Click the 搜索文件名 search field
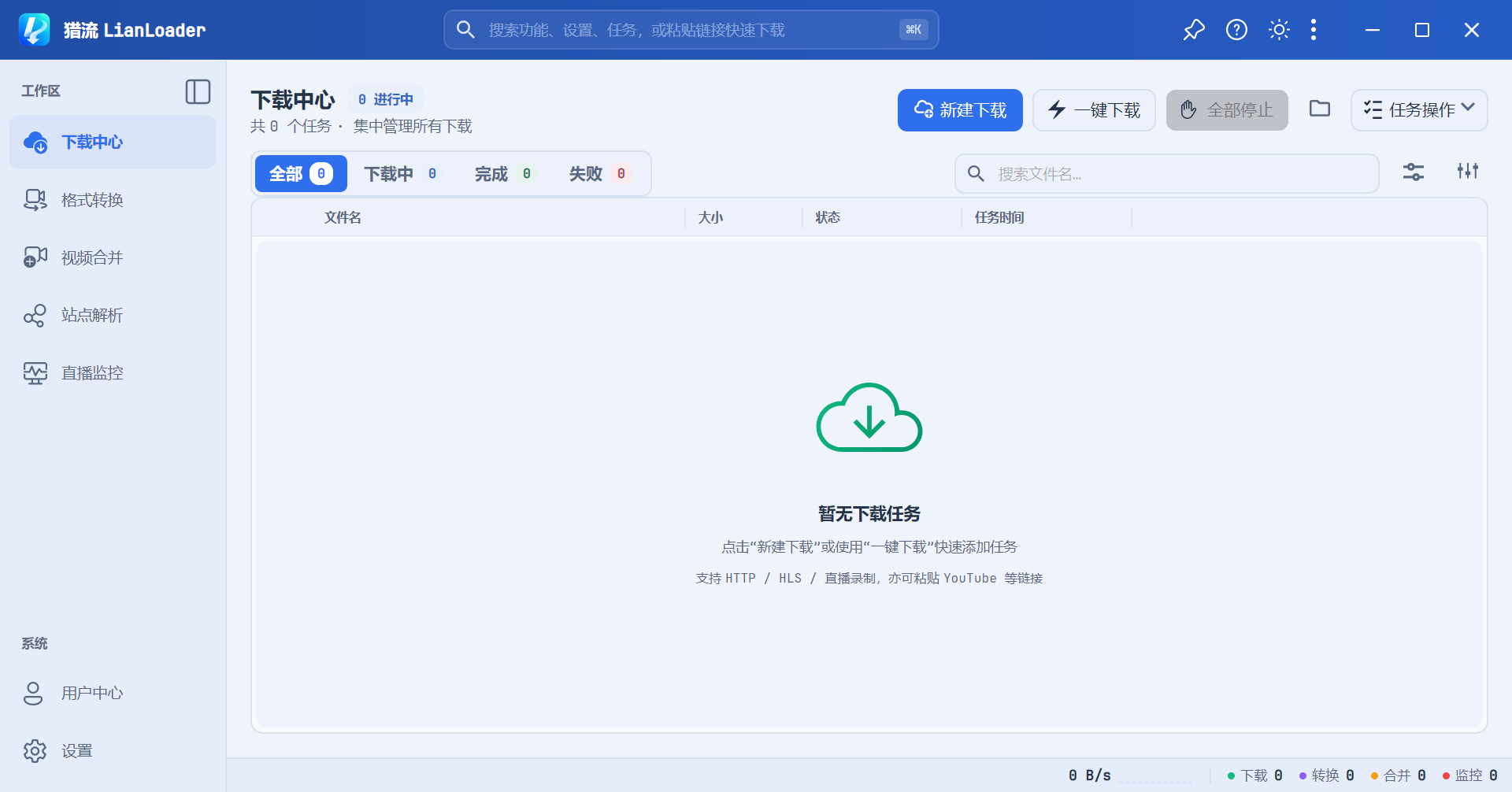The height and width of the screenshot is (792, 1512). click(1166, 174)
